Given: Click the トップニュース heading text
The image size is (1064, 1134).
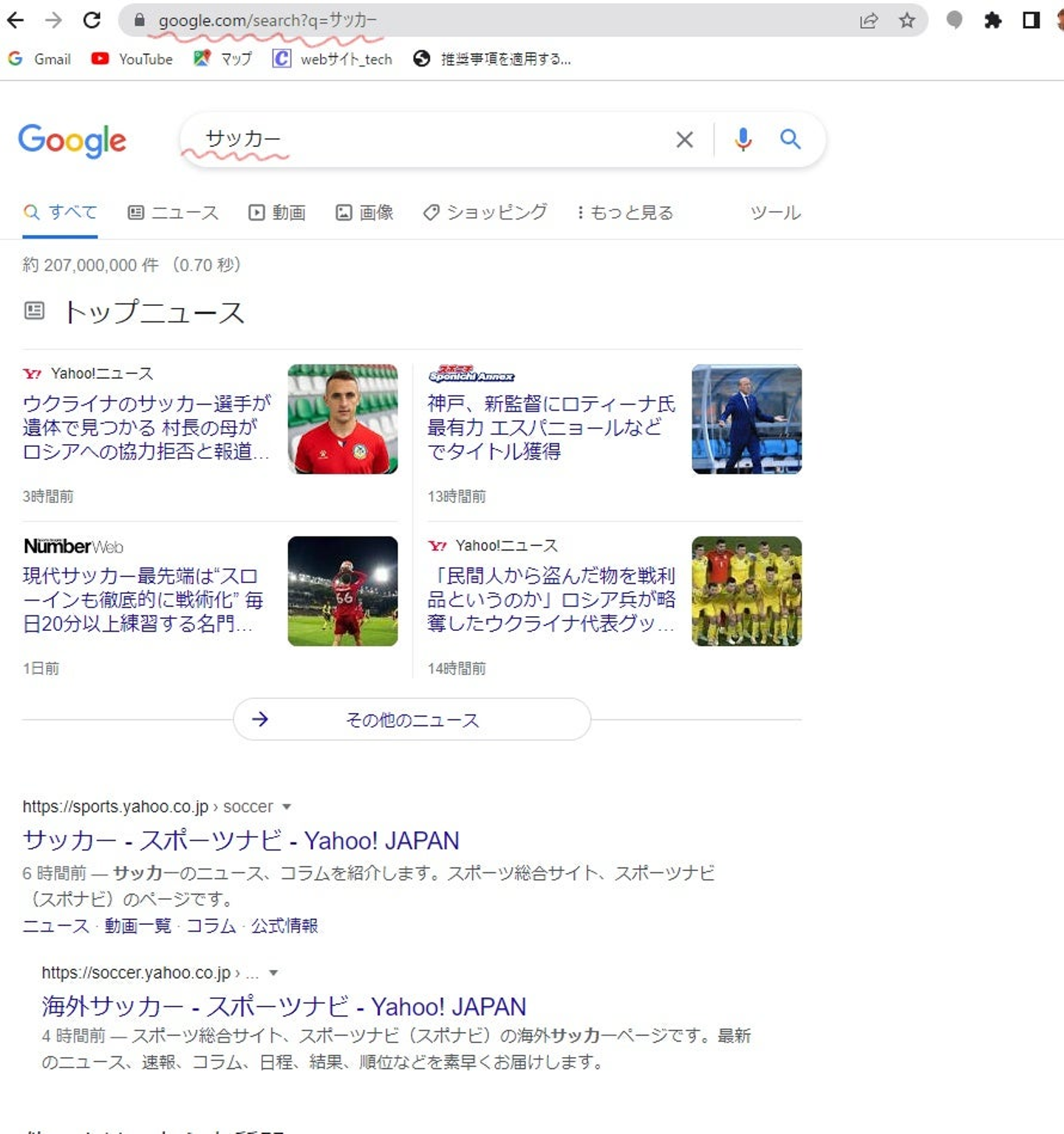Looking at the screenshot, I should click(x=154, y=312).
